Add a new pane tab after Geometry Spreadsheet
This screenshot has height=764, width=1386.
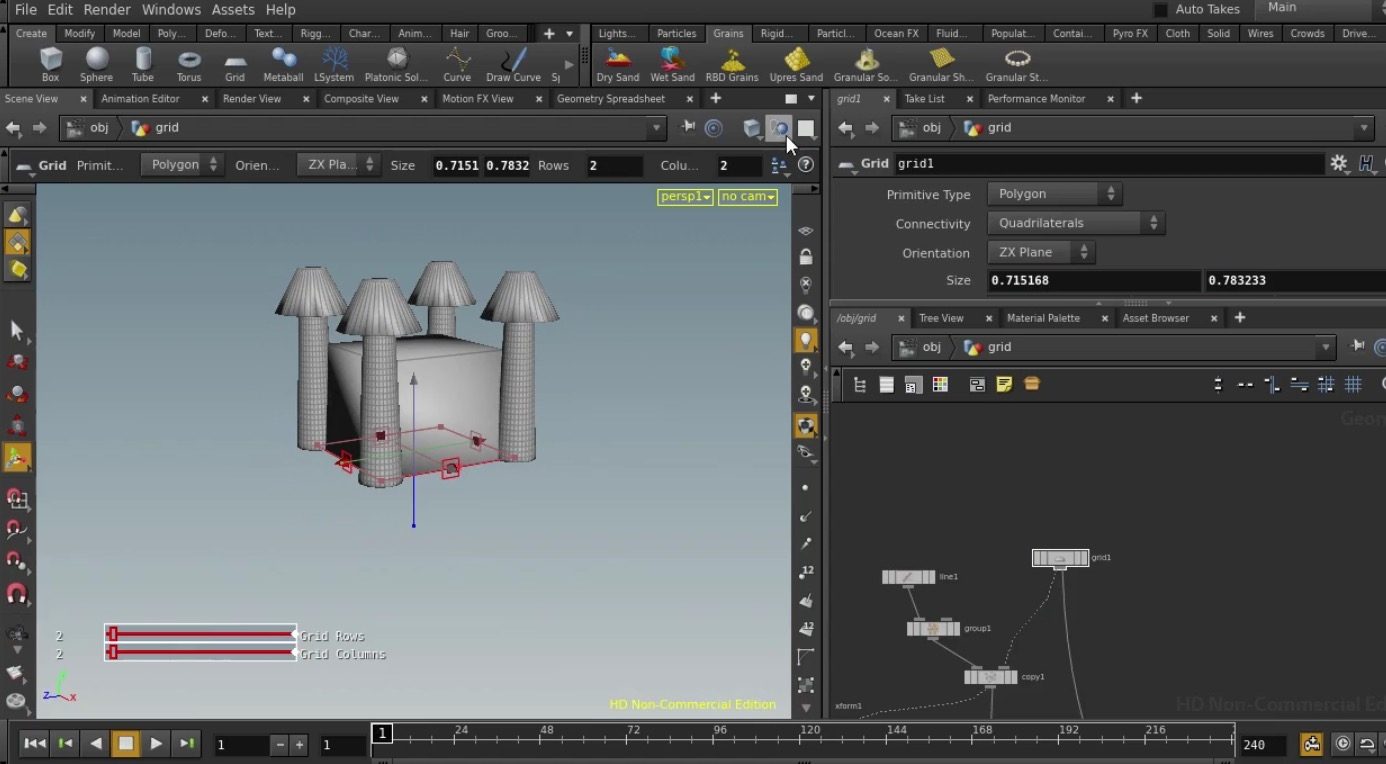[x=715, y=98]
